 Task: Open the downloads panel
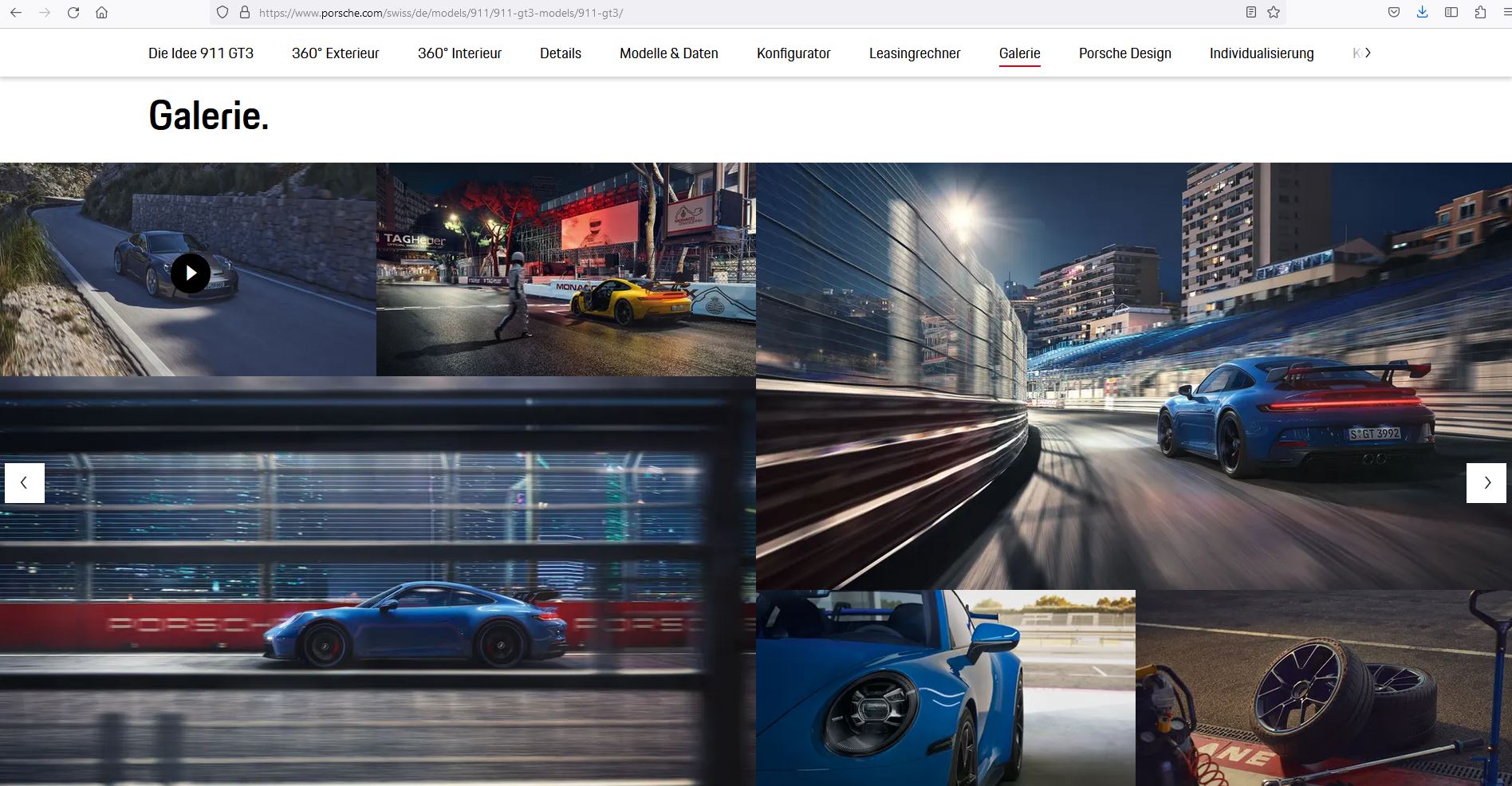pyautogui.click(x=1423, y=13)
